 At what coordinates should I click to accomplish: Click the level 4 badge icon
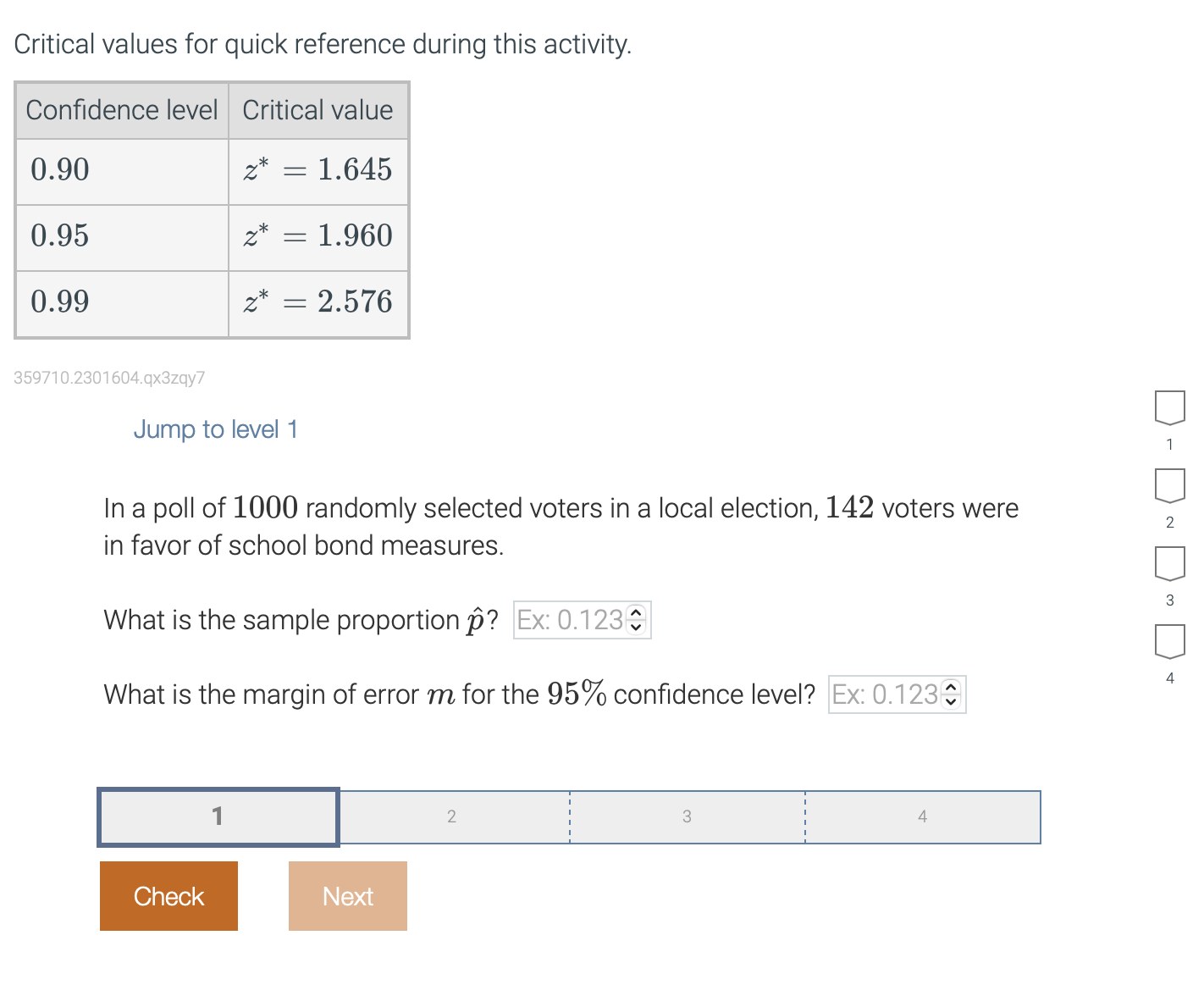[1169, 641]
